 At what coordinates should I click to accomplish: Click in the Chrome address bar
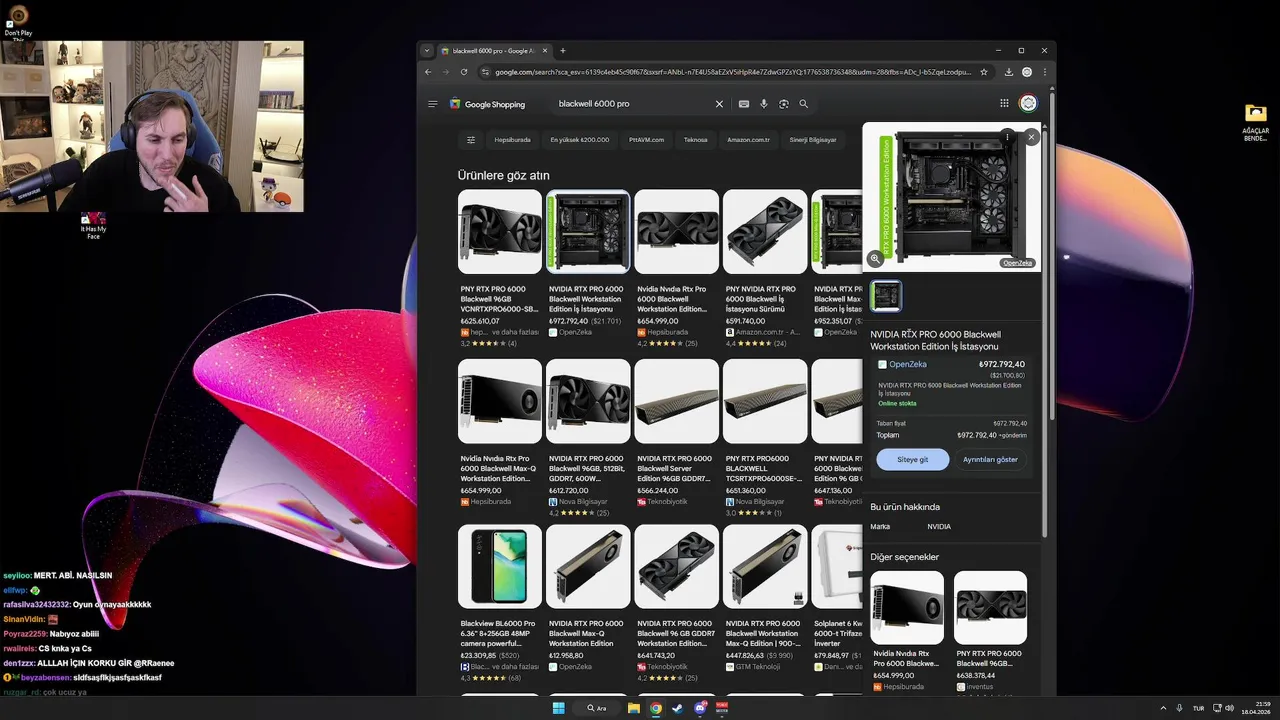[733, 72]
